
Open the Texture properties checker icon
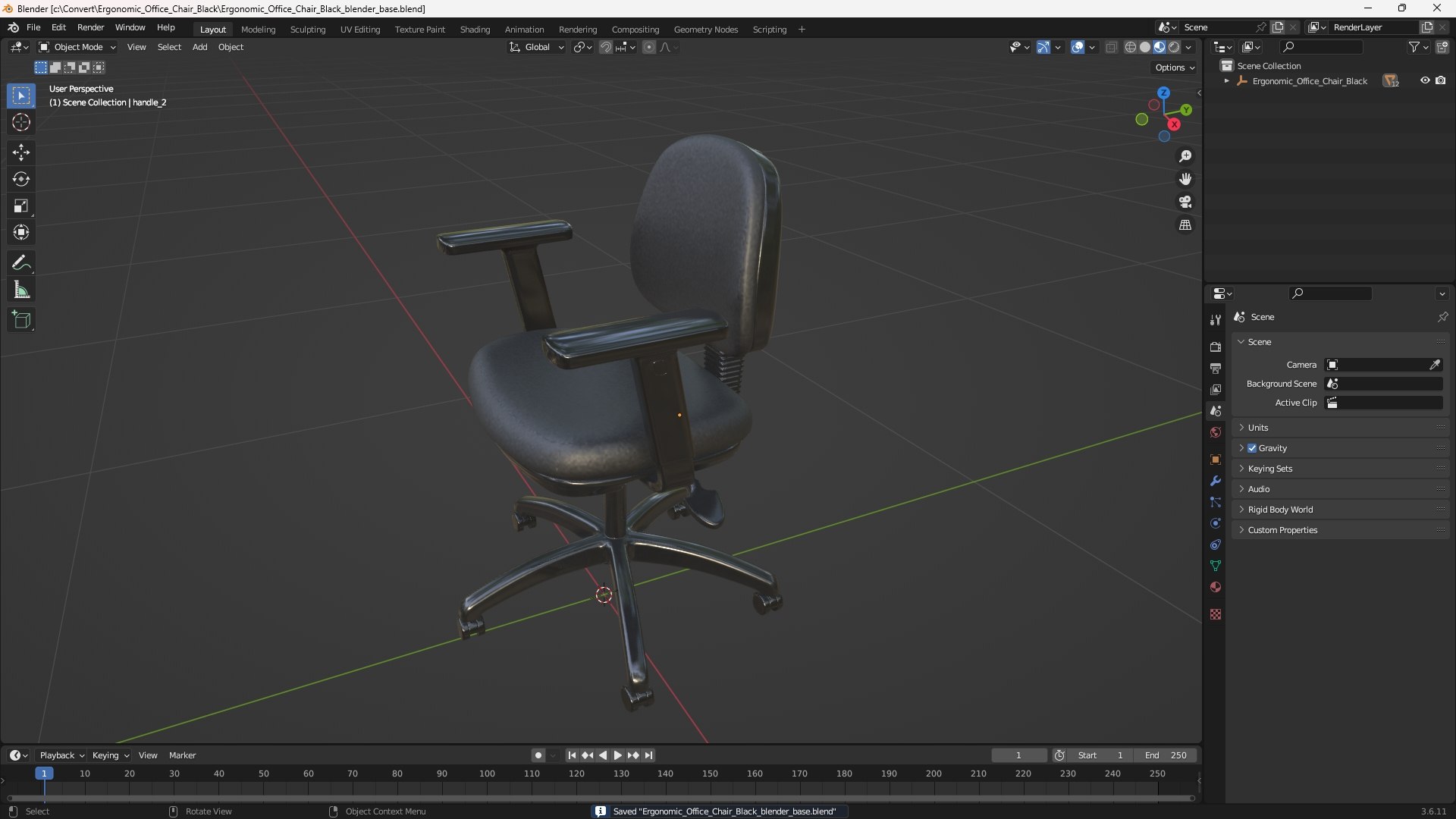coord(1216,614)
